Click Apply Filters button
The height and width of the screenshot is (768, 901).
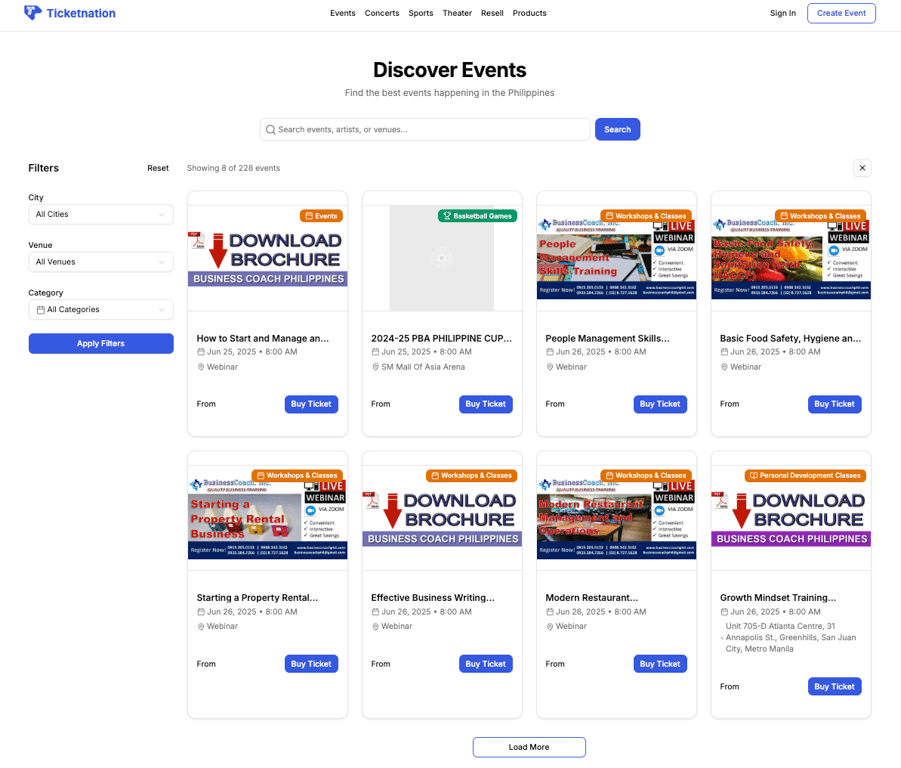point(101,344)
